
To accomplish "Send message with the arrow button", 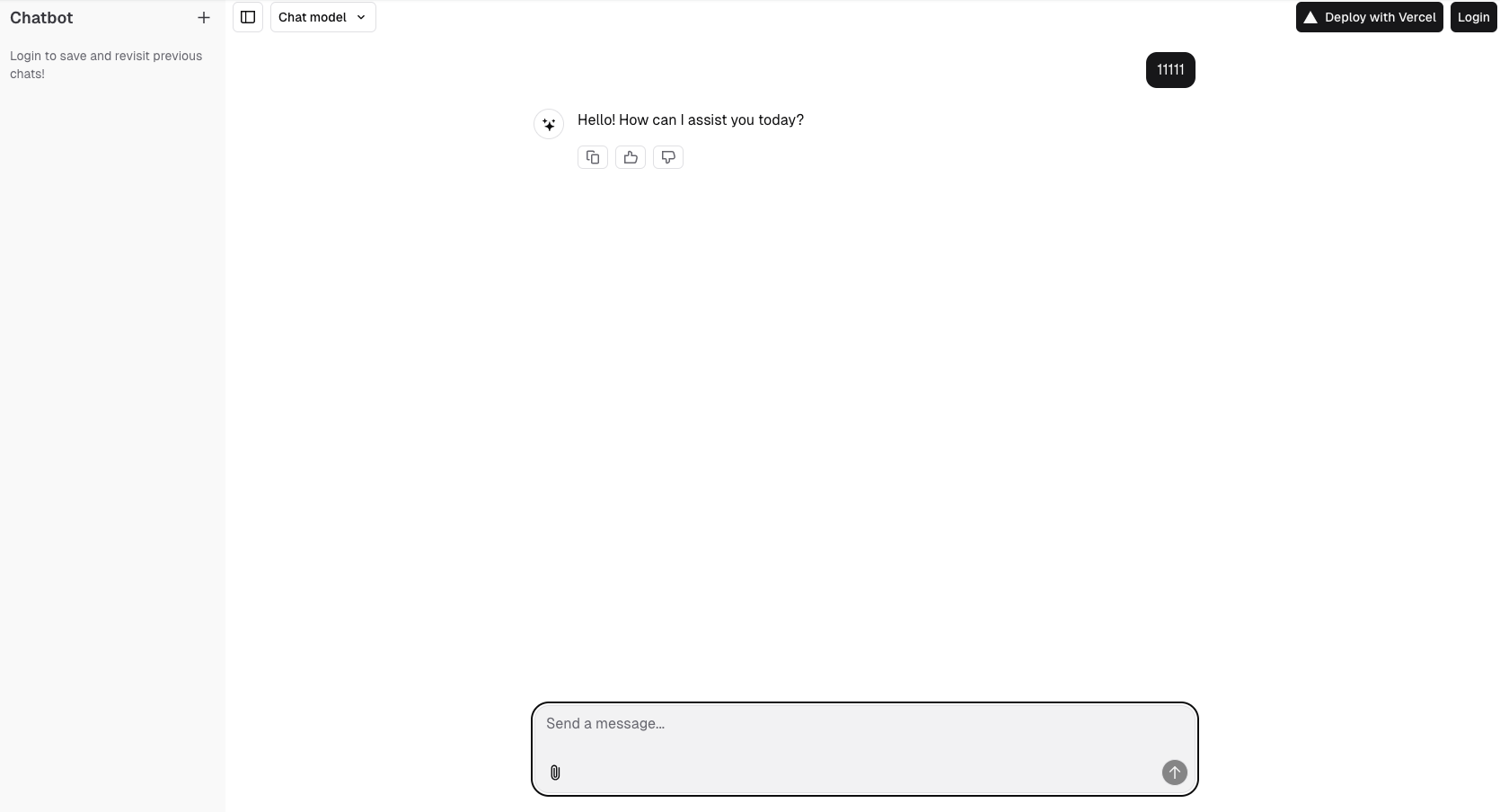I will (1175, 772).
